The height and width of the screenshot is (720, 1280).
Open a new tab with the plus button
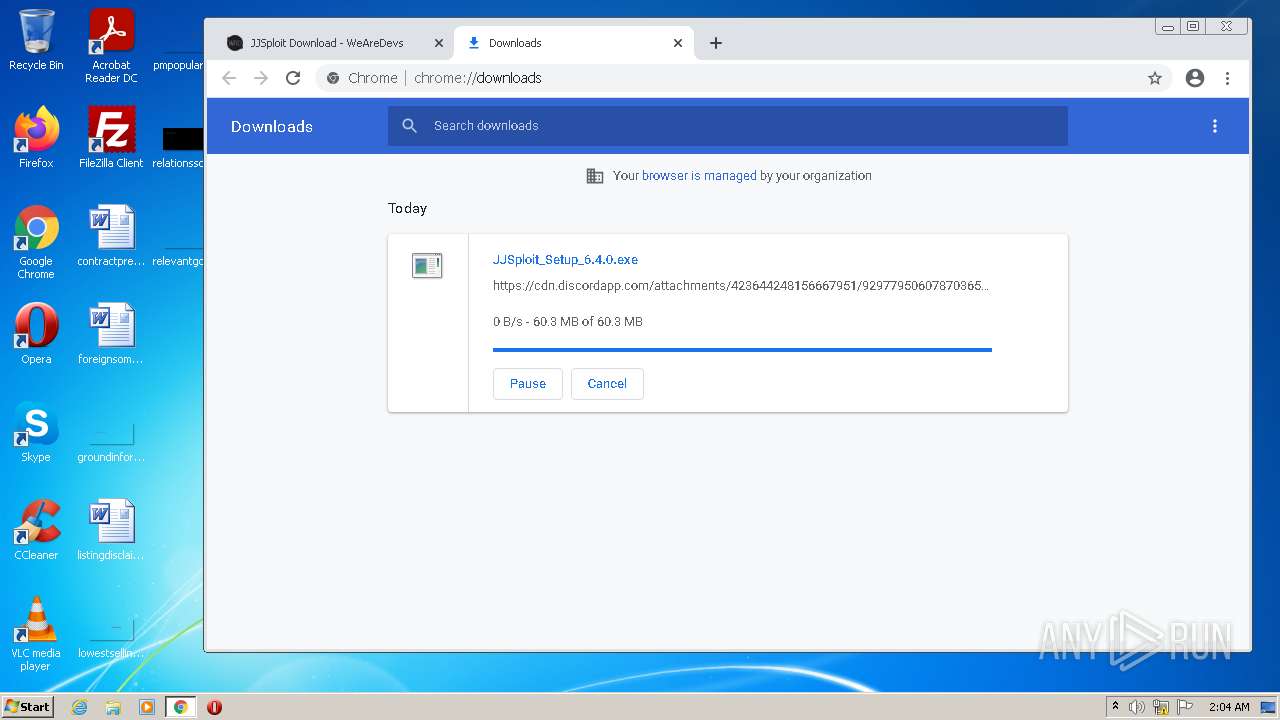click(x=715, y=43)
